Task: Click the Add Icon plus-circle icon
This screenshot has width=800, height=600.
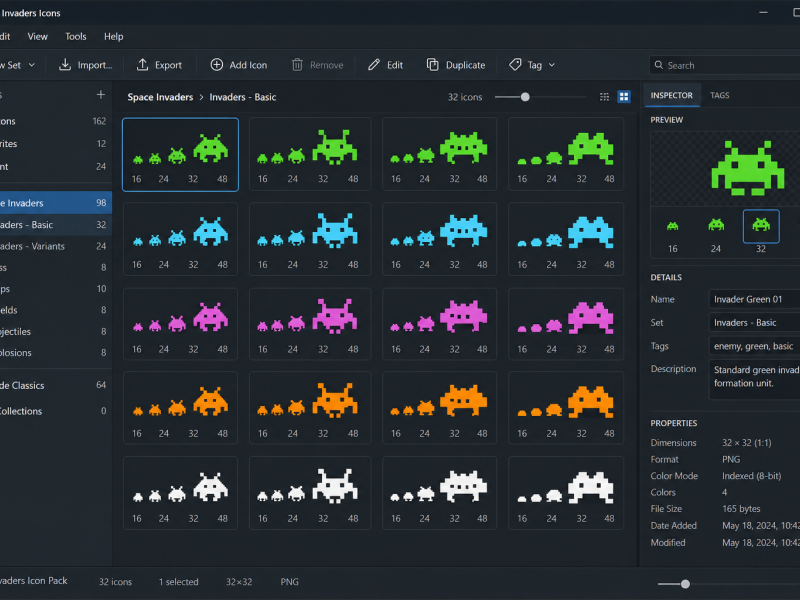Action: (217, 65)
